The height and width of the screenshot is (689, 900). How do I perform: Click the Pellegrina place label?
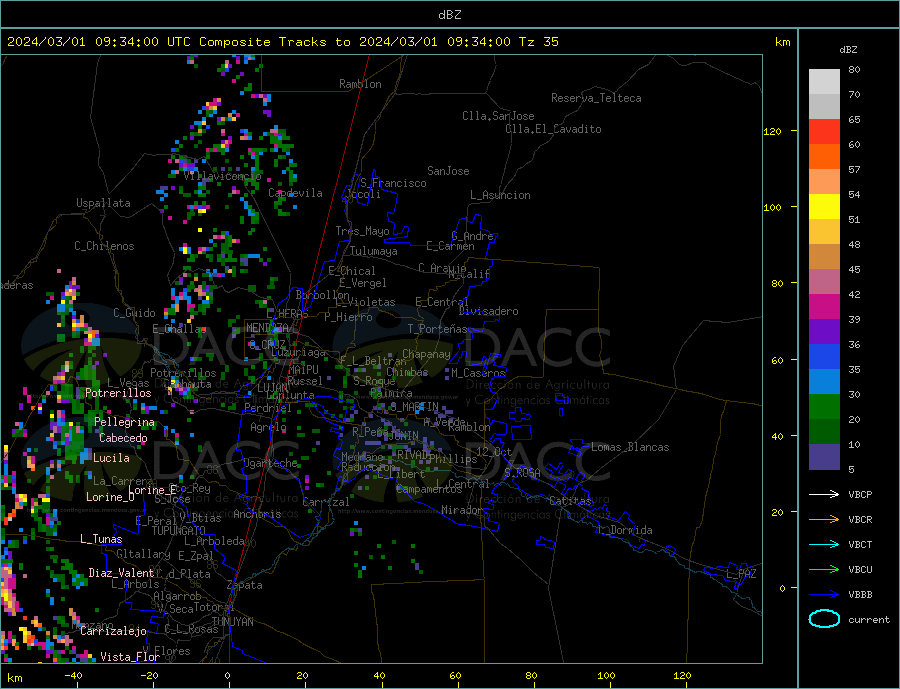click(x=125, y=422)
